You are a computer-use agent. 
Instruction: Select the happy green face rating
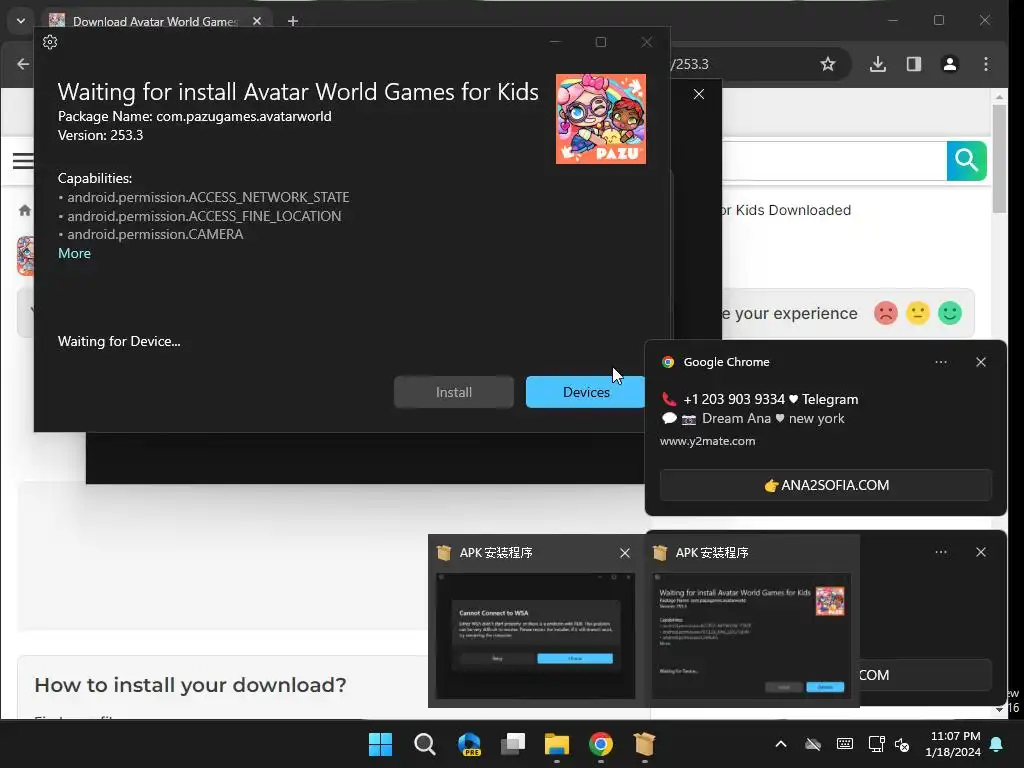click(x=950, y=313)
